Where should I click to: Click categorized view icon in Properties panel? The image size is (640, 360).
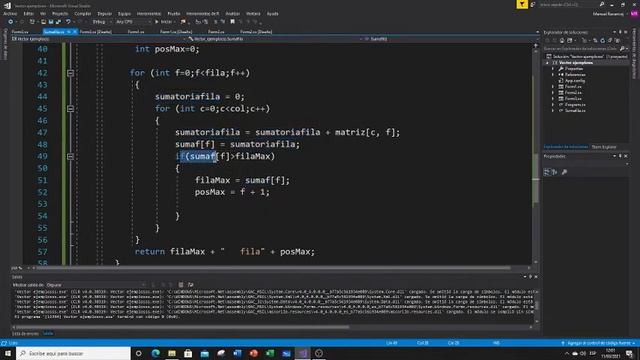click(x=547, y=172)
